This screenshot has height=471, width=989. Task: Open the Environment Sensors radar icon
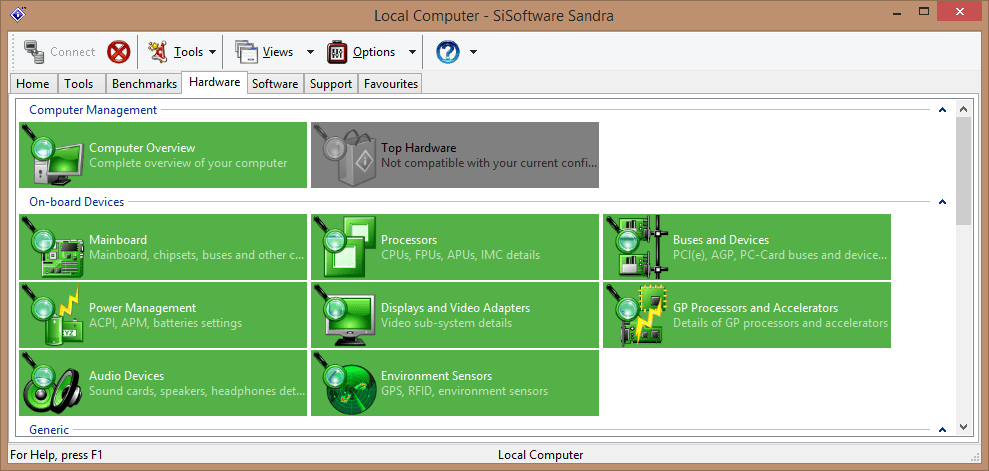pos(344,383)
